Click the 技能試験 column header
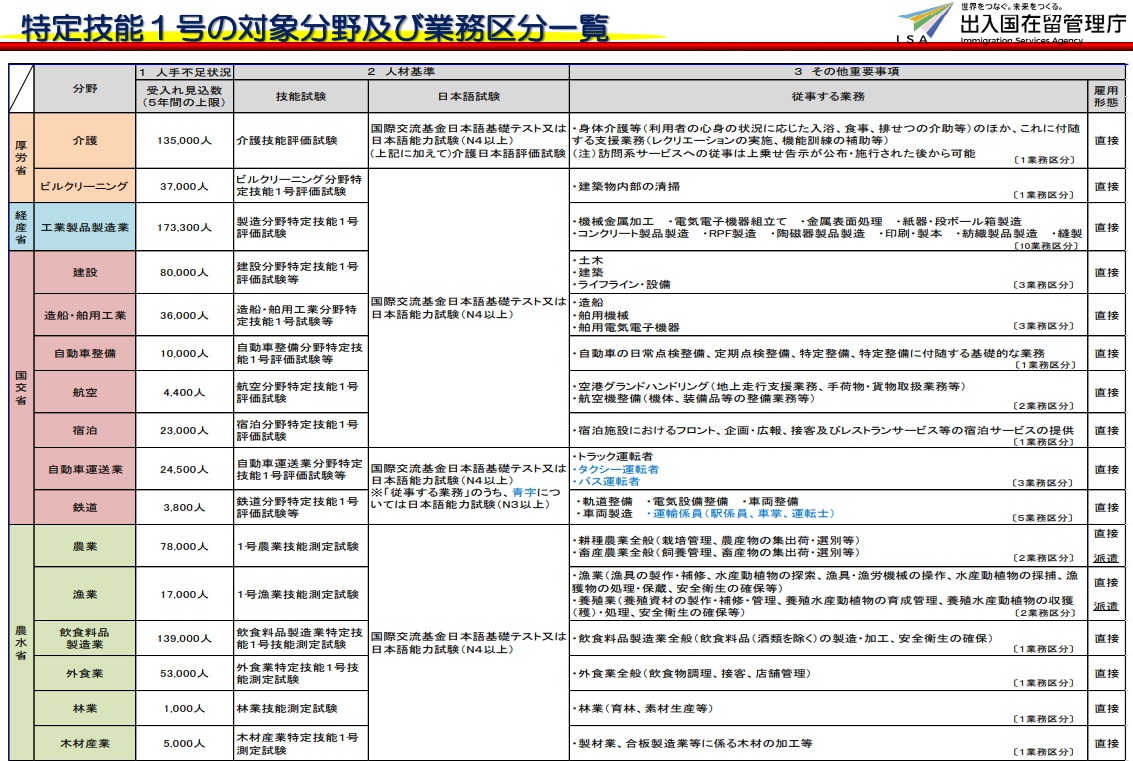 point(301,97)
